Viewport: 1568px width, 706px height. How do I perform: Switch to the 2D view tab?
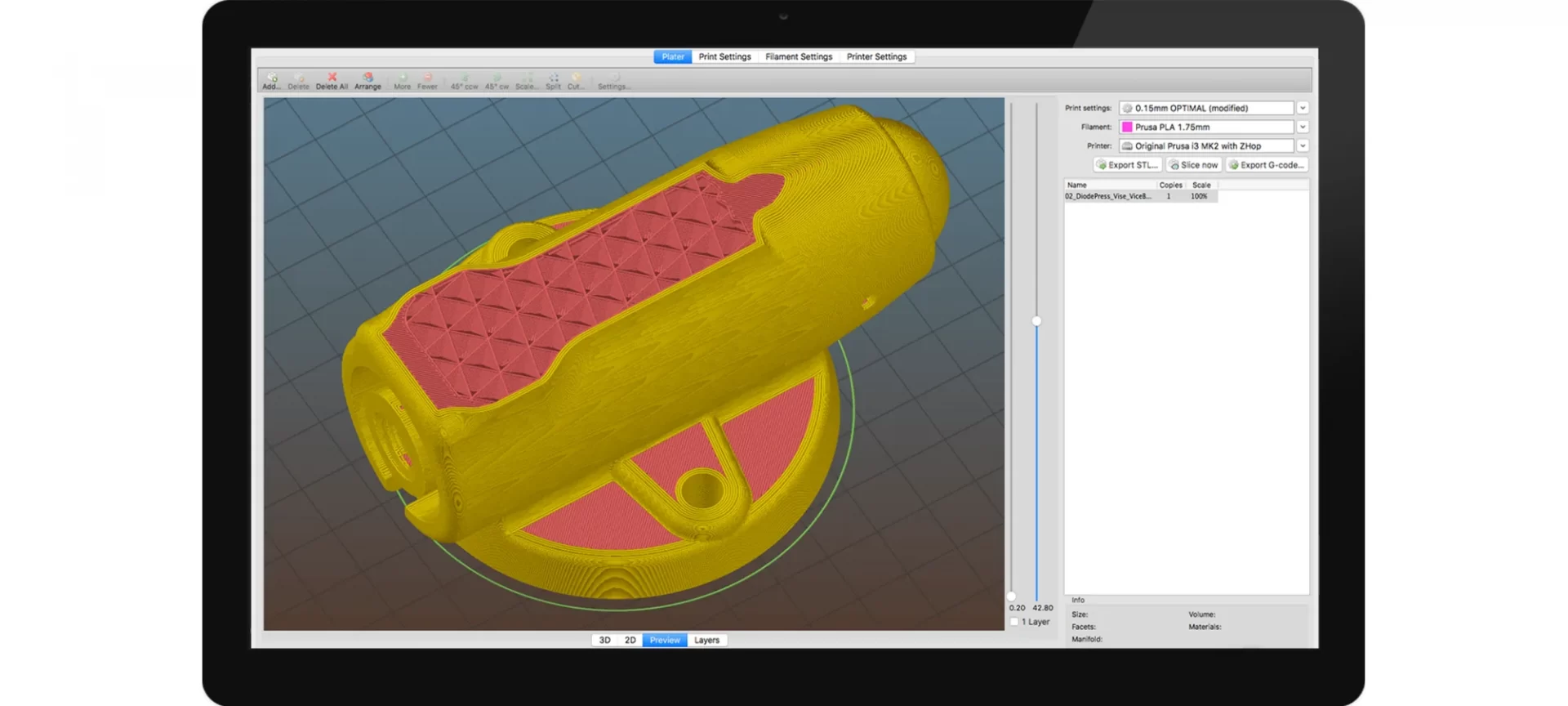(630, 641)
